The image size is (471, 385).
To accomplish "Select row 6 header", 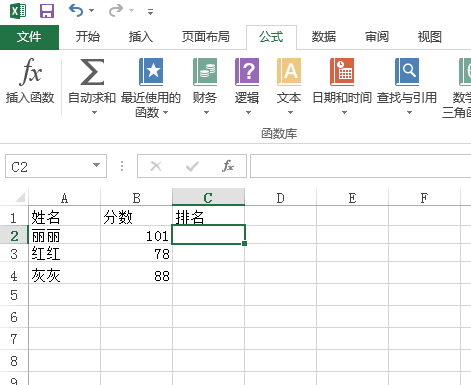I will [14, 317].
